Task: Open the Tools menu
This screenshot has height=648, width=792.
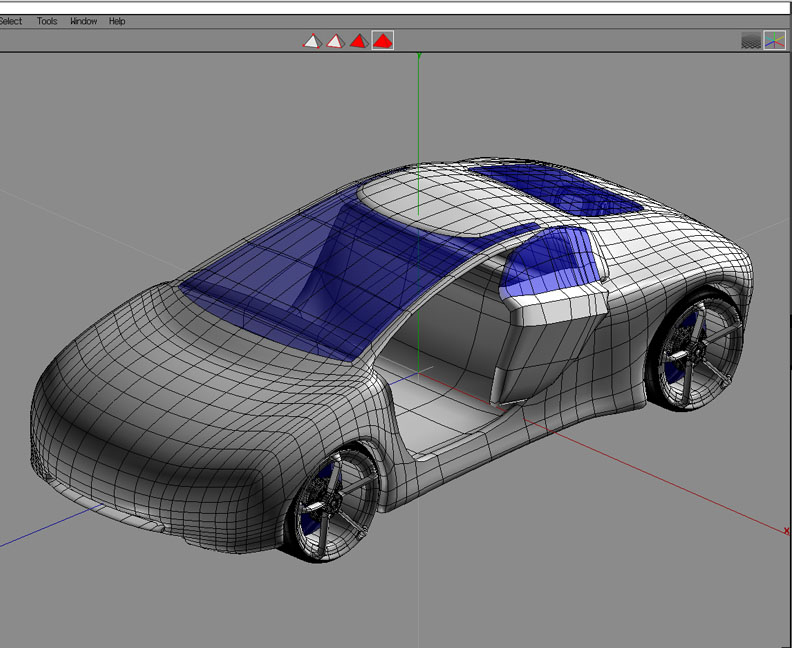Action: [47, 21]
